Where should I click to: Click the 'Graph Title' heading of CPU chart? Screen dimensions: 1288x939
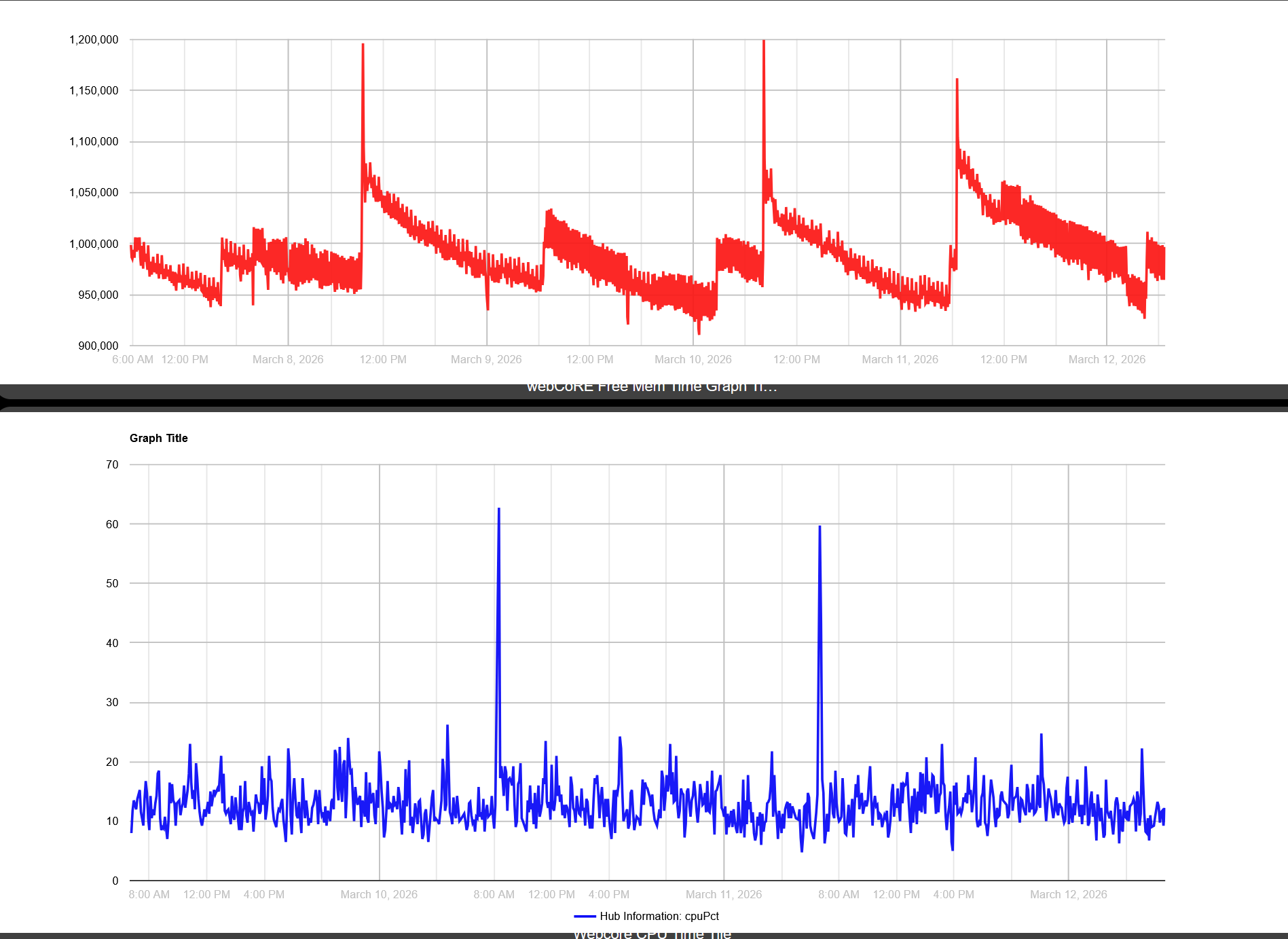point(158,438)
